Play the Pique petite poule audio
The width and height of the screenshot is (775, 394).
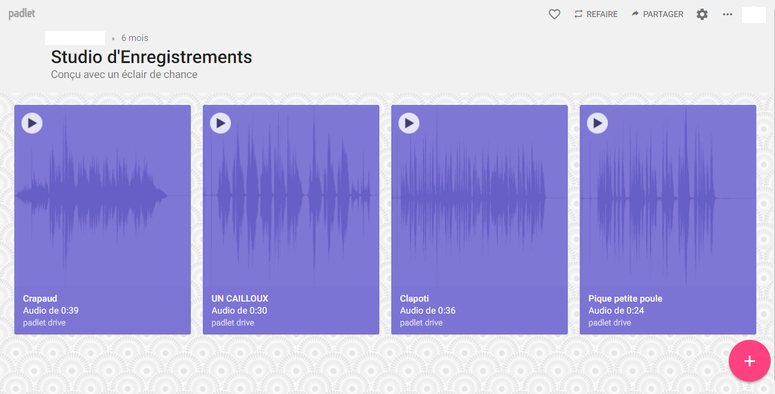click(597, 123)
